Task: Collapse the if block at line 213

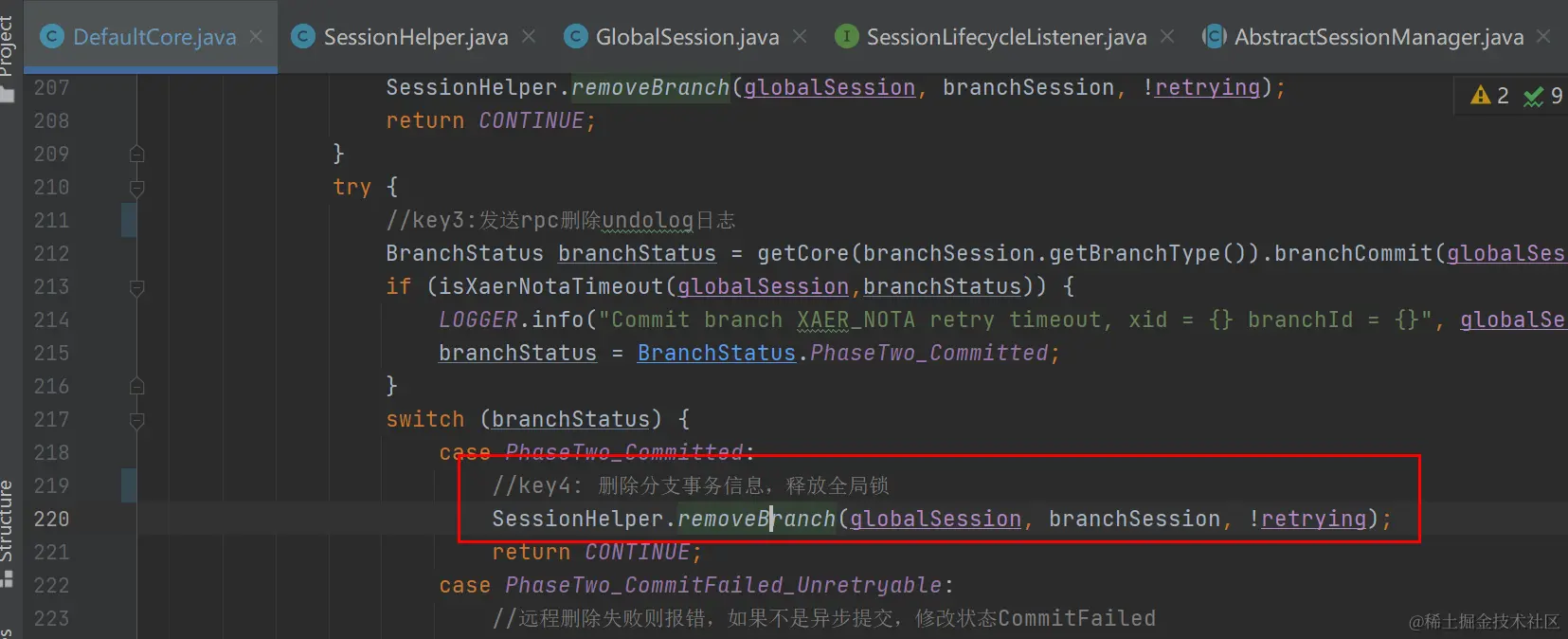Action: pos(136,286)
